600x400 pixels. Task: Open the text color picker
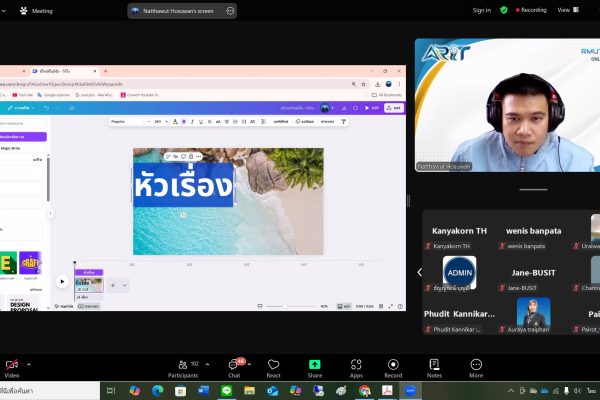pos(175,122)
